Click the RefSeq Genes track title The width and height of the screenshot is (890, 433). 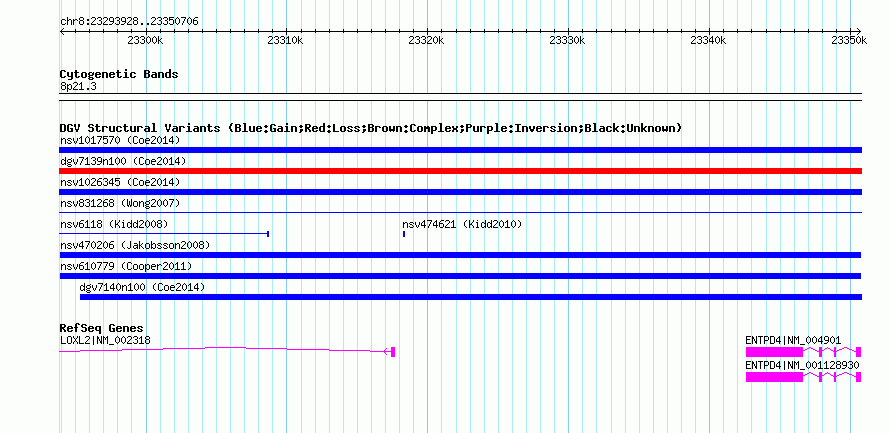[102, 329]
